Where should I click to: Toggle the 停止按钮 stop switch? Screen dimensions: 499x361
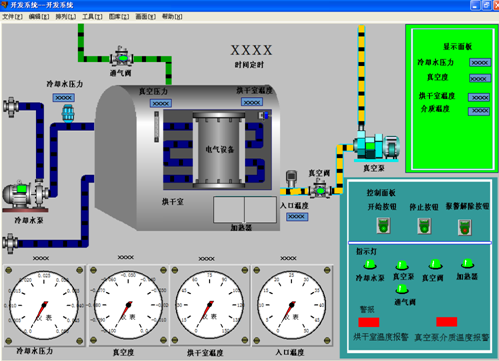click(424, 226)
